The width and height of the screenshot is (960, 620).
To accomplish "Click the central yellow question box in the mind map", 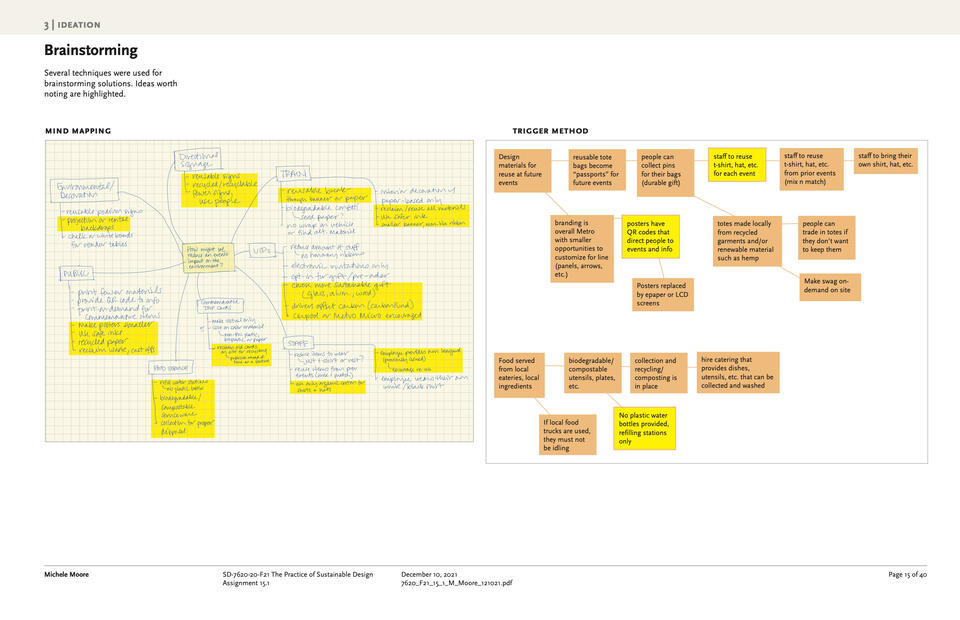I will pyautogui.click(x=208, y=258).
